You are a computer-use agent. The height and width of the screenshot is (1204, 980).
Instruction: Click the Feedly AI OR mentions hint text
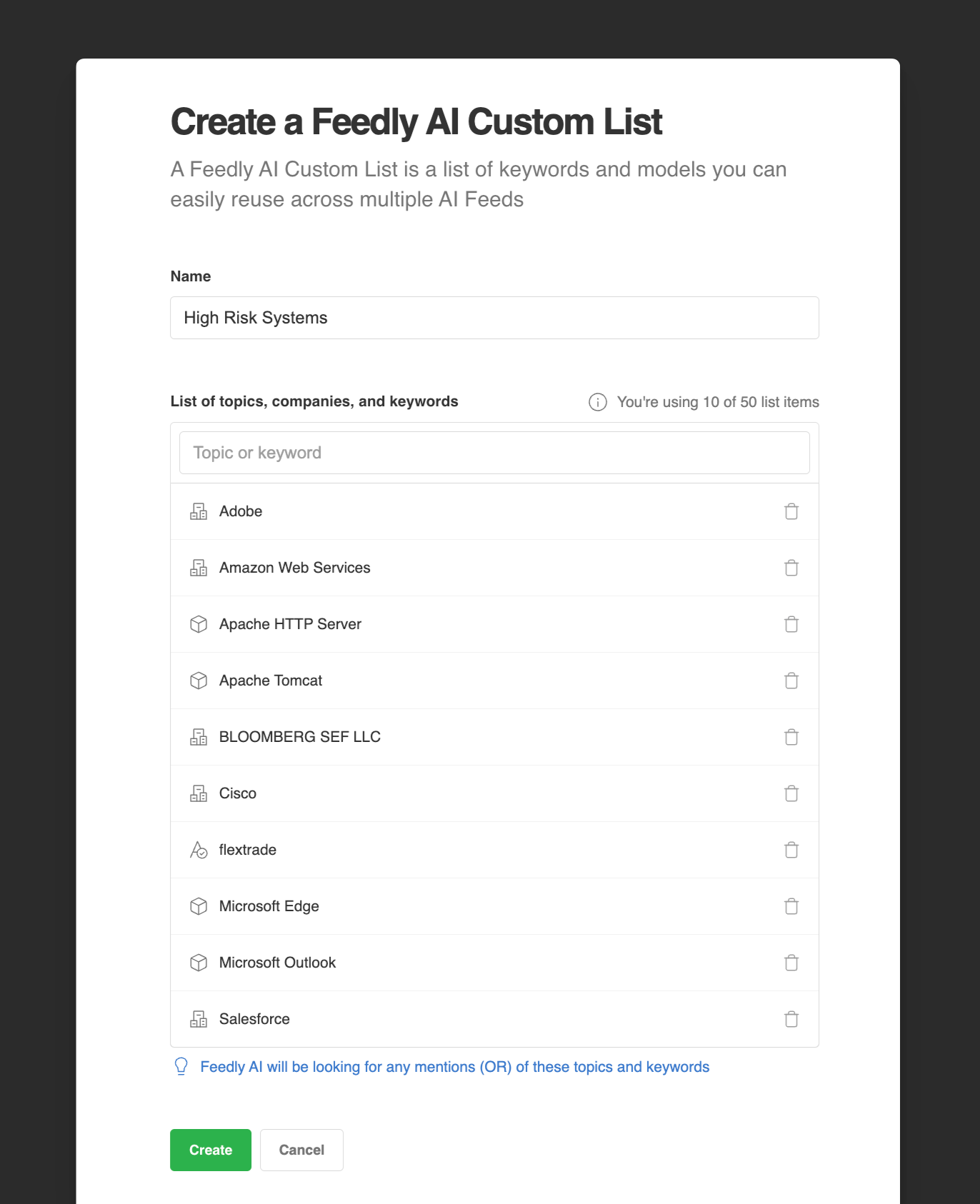[x=455, y=1067]
